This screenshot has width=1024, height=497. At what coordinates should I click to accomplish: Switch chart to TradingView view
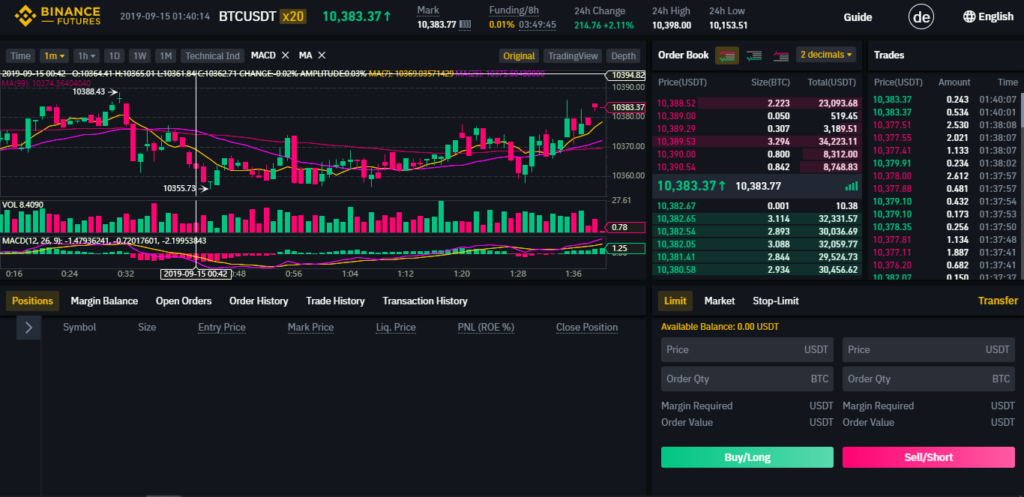[x=572, y=56]
